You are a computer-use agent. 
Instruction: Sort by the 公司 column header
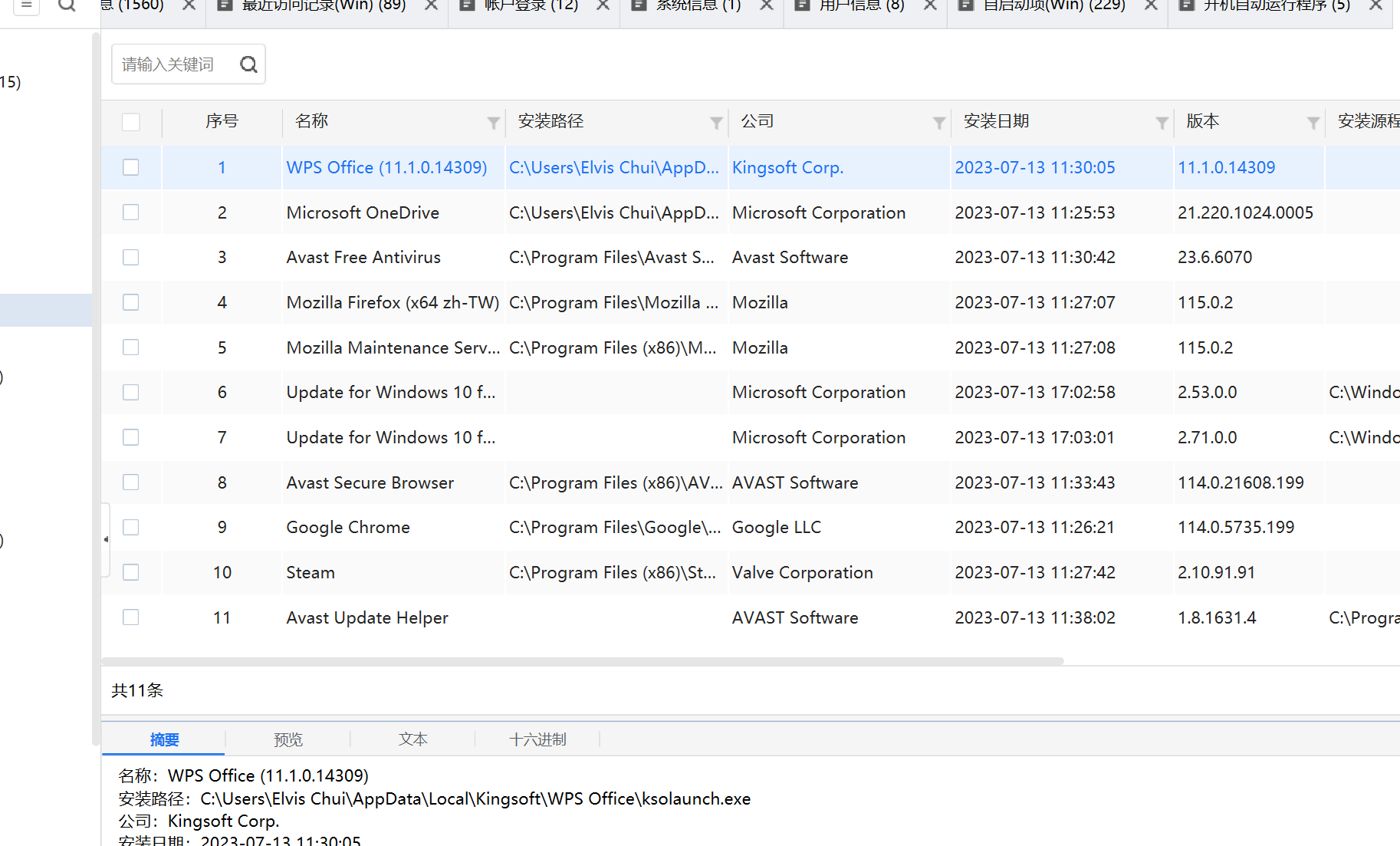pyautogui.click(x=757, y=122)
